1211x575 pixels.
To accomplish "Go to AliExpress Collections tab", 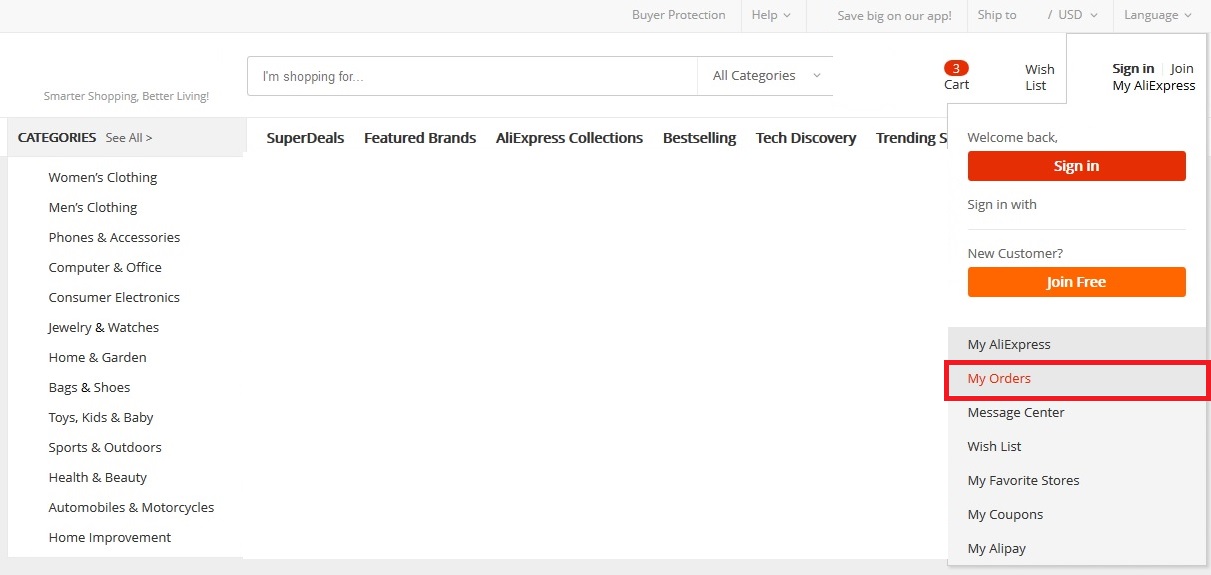I will [x=569, y=138].
